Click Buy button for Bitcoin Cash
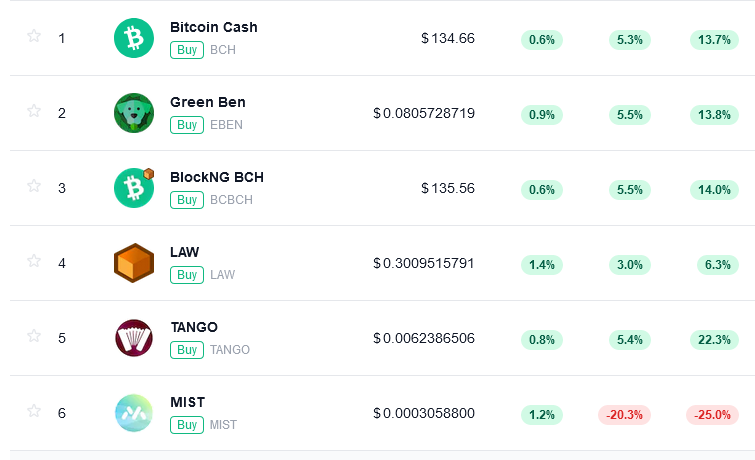This screenshot has width=755, height=460. [x=187, y=50]
